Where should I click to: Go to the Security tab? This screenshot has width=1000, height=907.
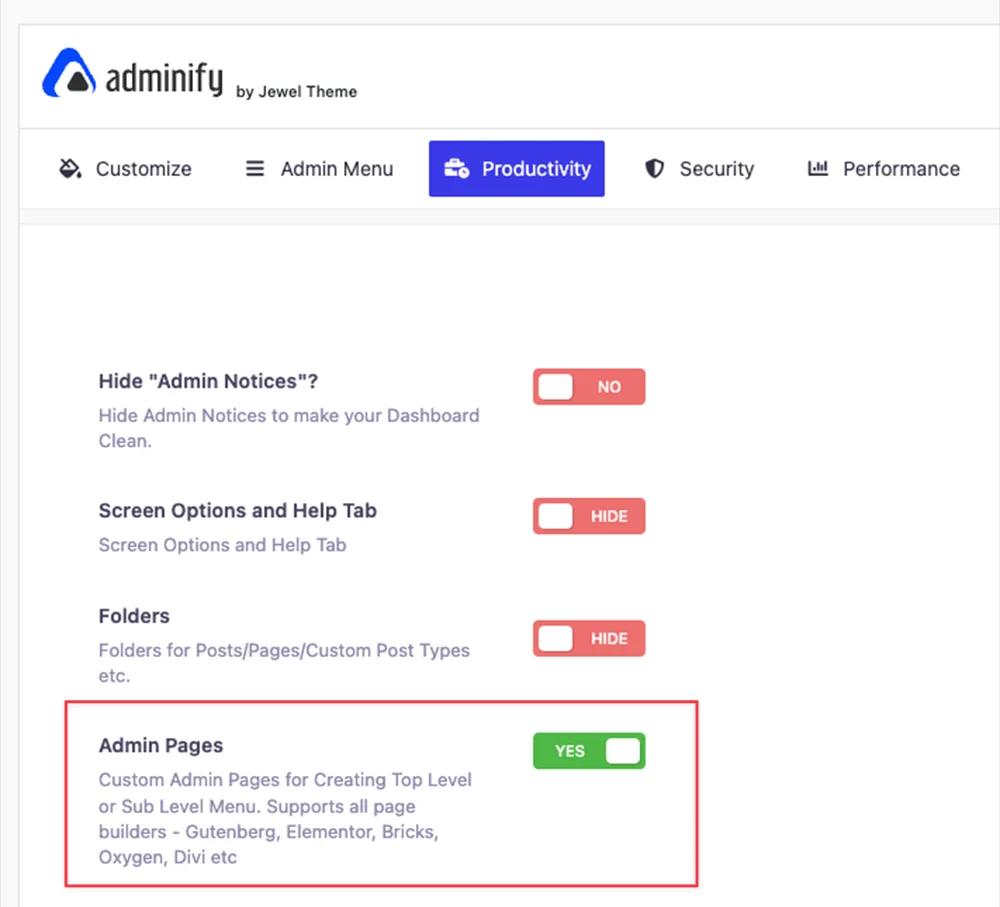(700, 169)
